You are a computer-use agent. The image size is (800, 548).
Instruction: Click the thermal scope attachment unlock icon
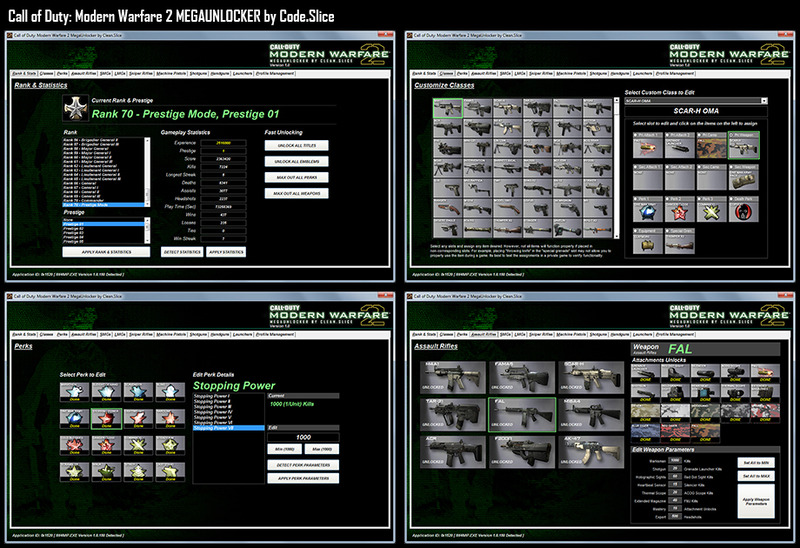[x=735, y=393]
